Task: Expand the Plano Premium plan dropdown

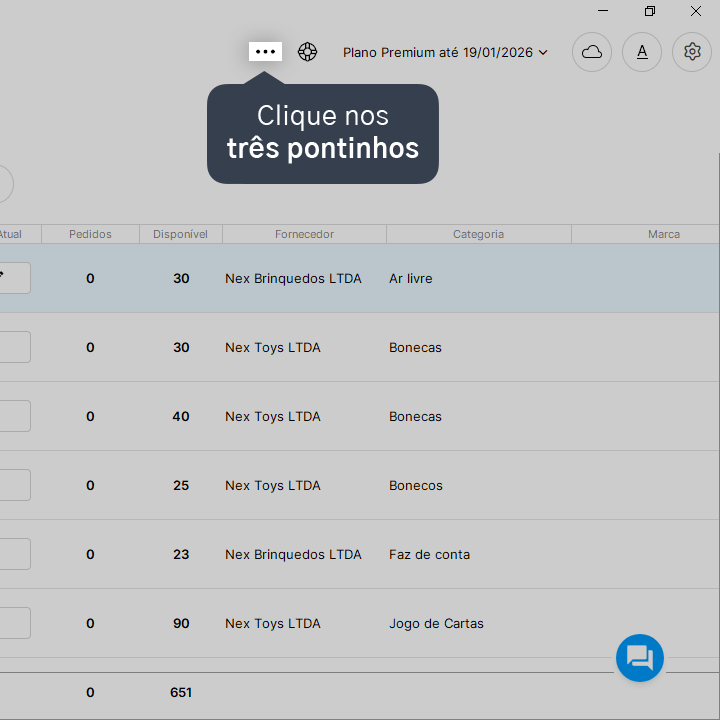Action: (445, 52)
